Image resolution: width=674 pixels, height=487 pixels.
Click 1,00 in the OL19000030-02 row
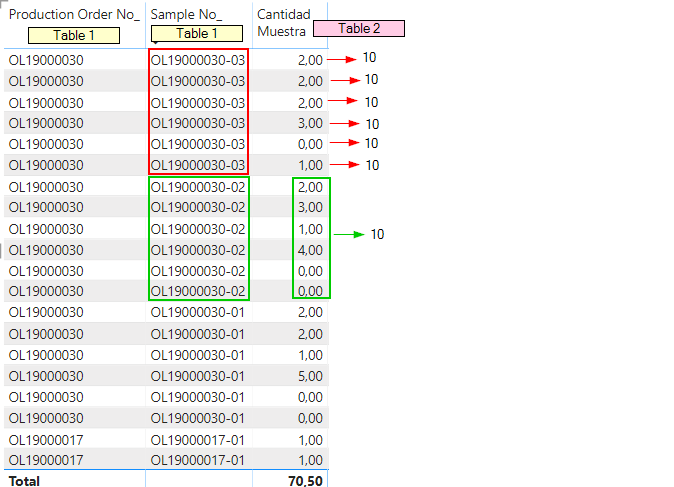310,229
